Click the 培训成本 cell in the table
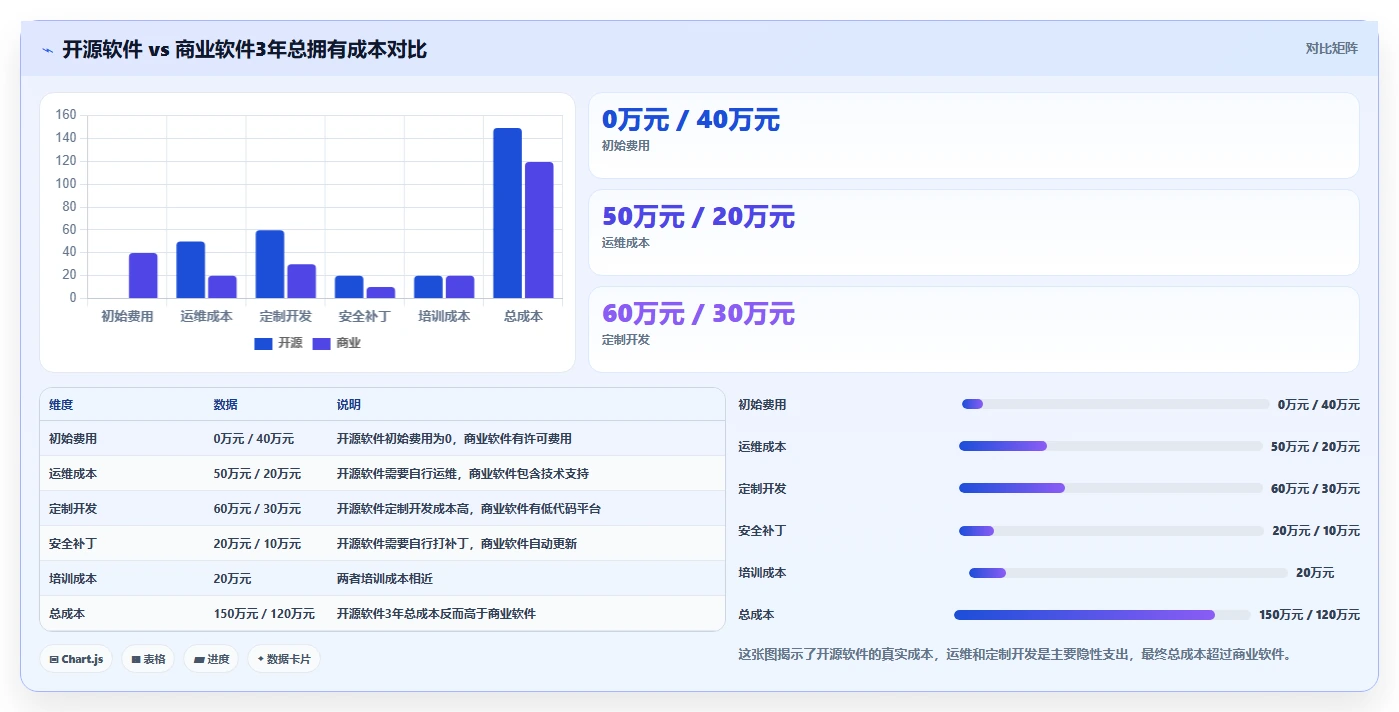The height and width of the screenshot is (712, 1399). pos(73,579)
